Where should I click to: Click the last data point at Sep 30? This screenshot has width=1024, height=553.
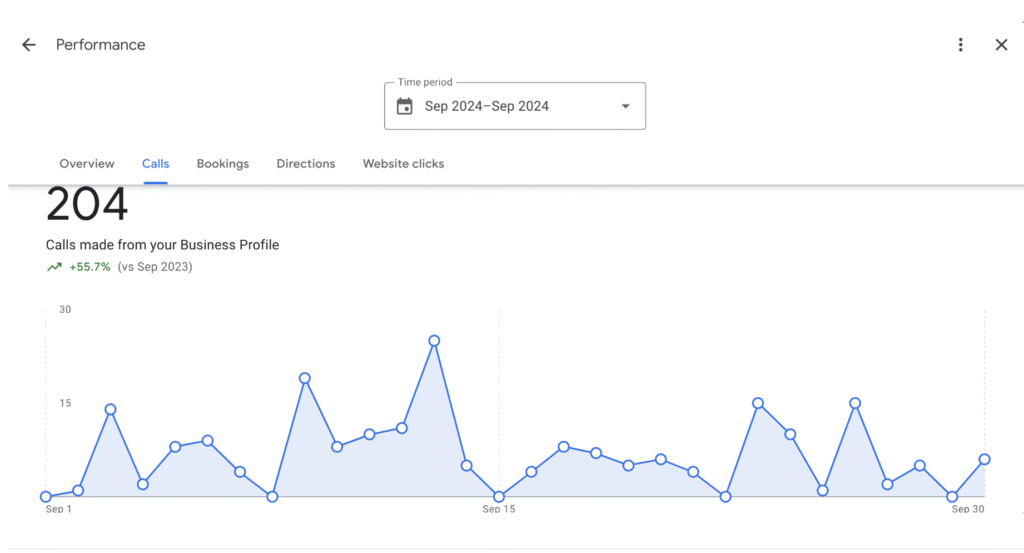pos(984,460)
